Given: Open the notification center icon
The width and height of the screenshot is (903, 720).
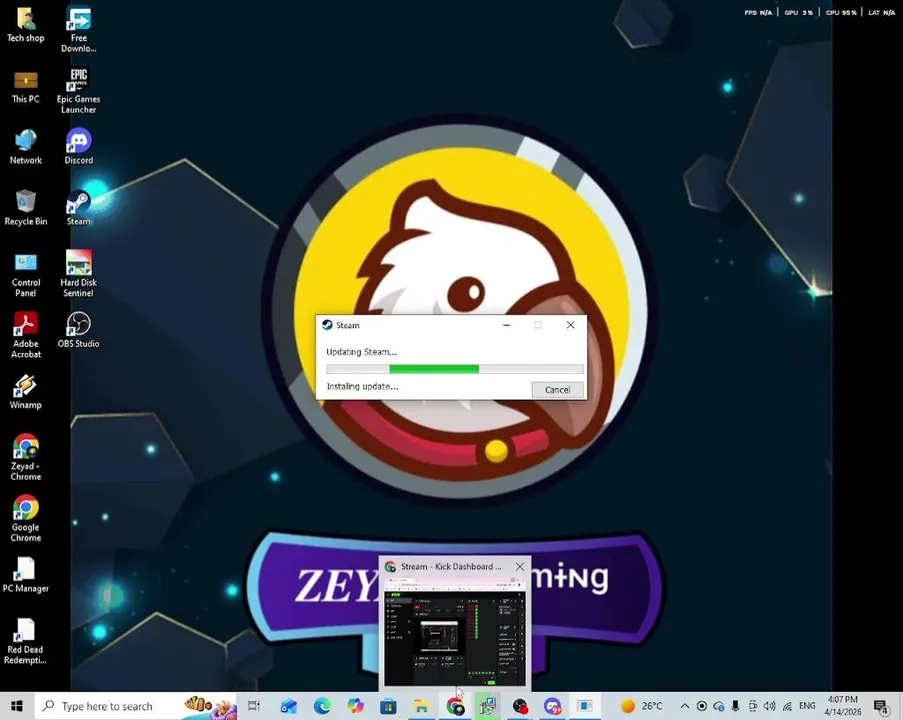Looking at the screenshot, I should tap(881, 706).
